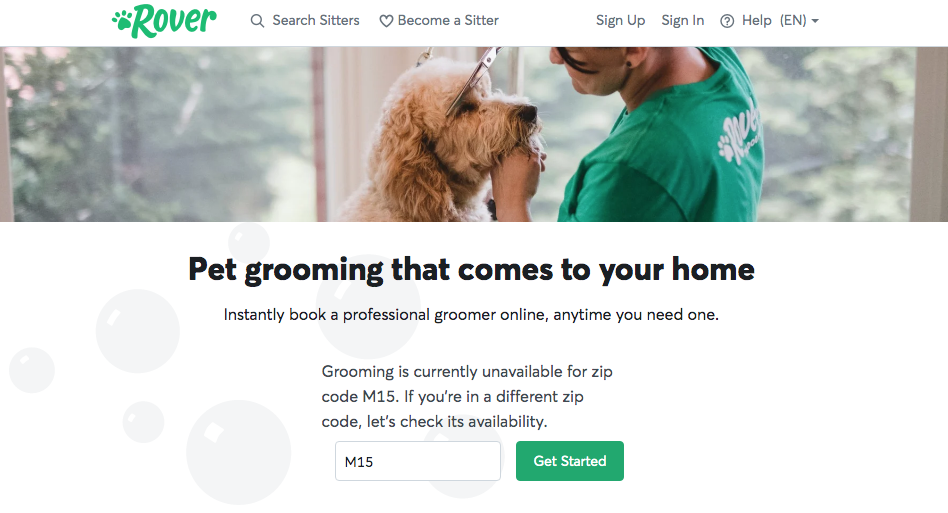Click the magnifying glass search icon

258,21
